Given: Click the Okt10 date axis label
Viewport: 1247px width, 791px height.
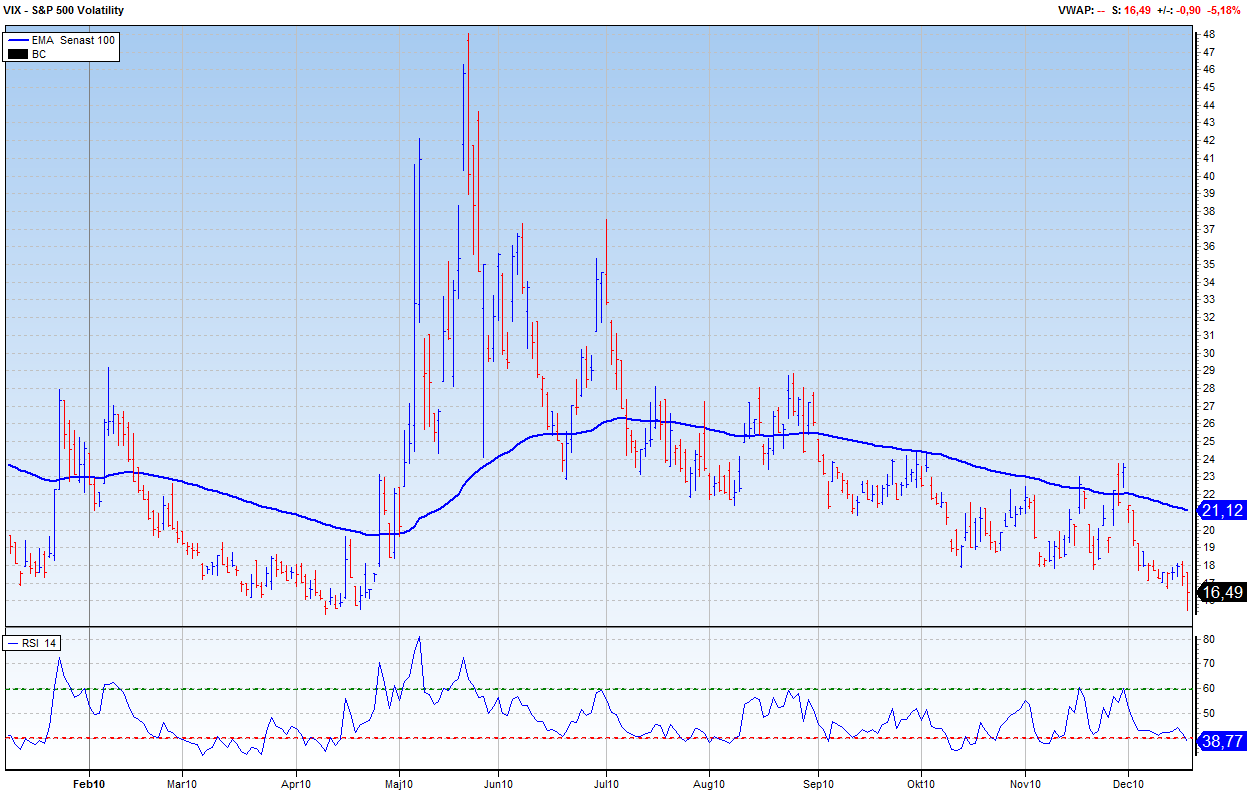Looking at the screenshot, I should (x=921, y=782).
